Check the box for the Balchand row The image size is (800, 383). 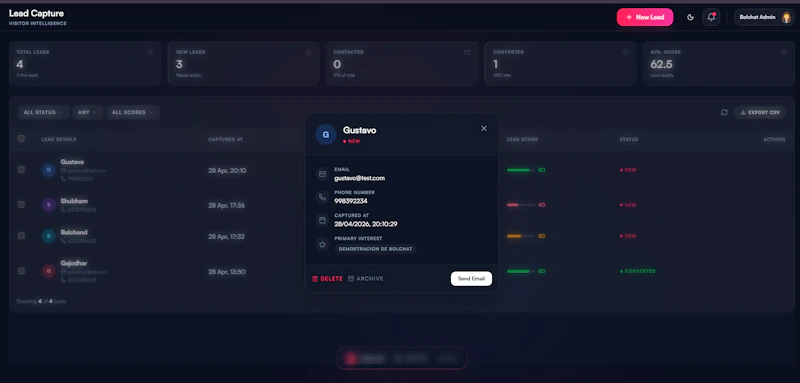point(21,236)
